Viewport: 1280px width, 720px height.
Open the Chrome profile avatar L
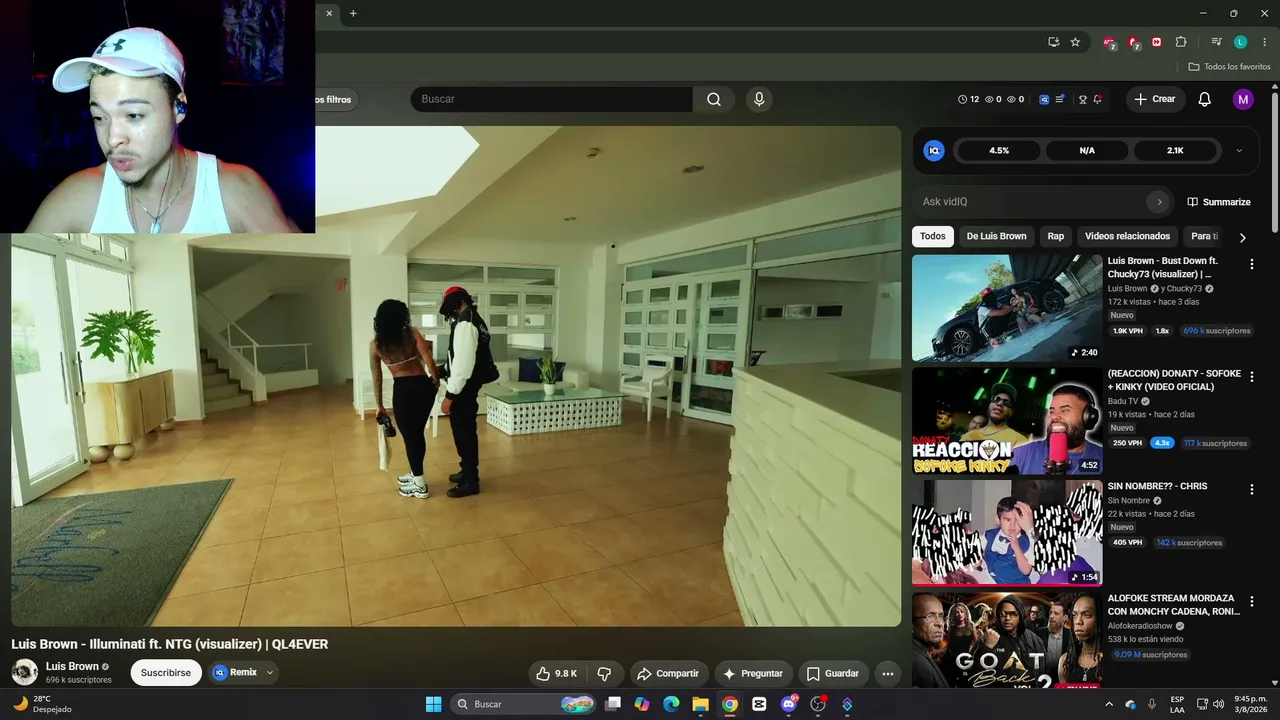tap(1240, 42)
